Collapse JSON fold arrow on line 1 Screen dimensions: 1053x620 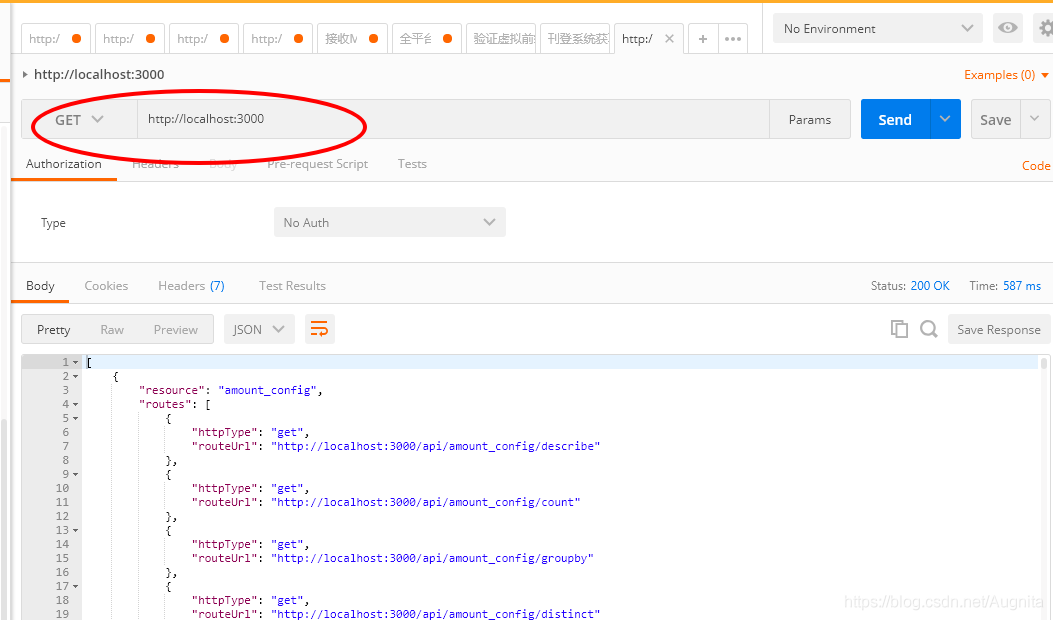75,362
